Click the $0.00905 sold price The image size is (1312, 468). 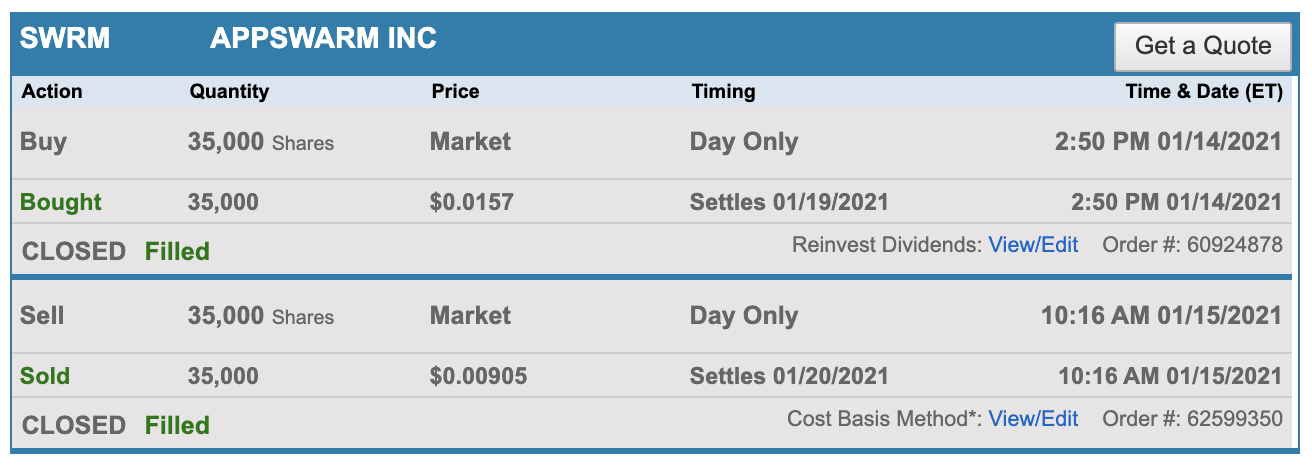[x=478, y=376]
